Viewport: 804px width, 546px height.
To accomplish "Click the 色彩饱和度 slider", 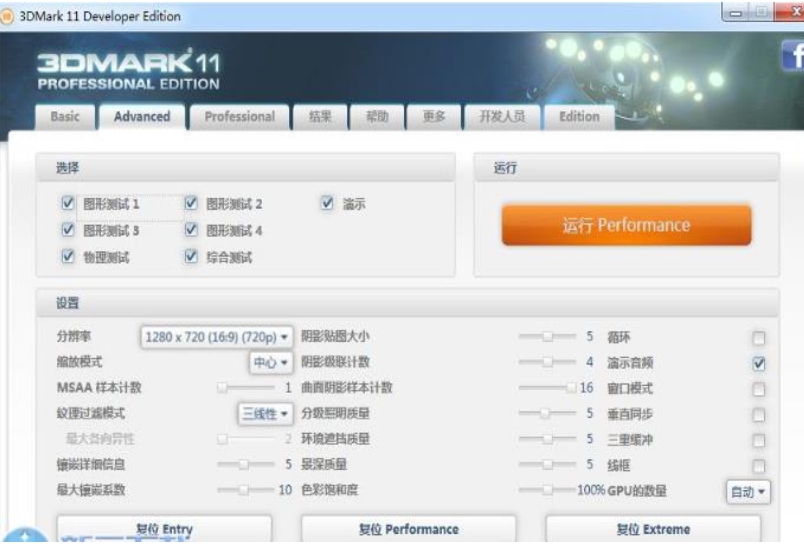I will tap(547, 490).
